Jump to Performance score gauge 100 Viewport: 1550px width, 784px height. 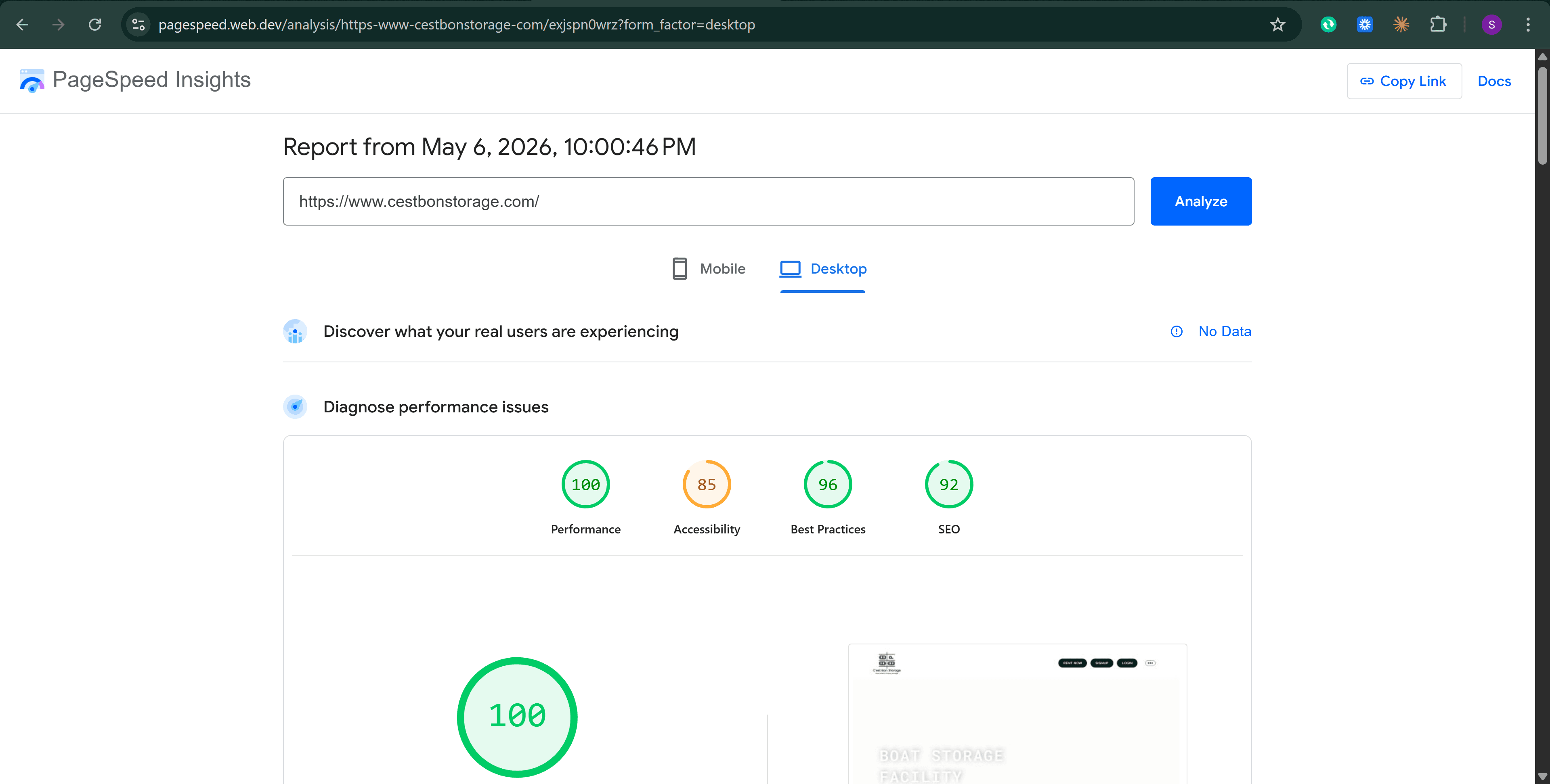point(585,484)
